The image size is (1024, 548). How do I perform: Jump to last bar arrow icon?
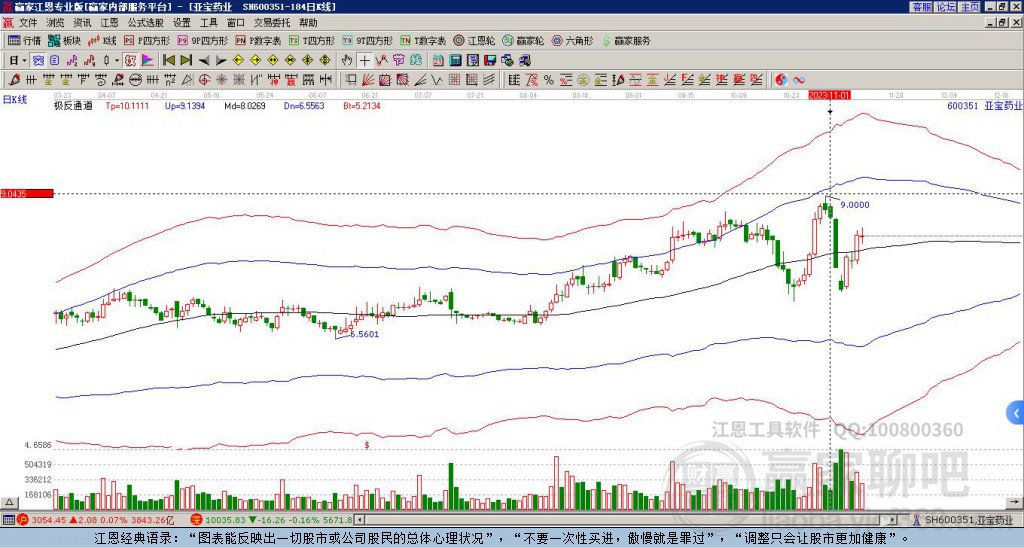186,61
